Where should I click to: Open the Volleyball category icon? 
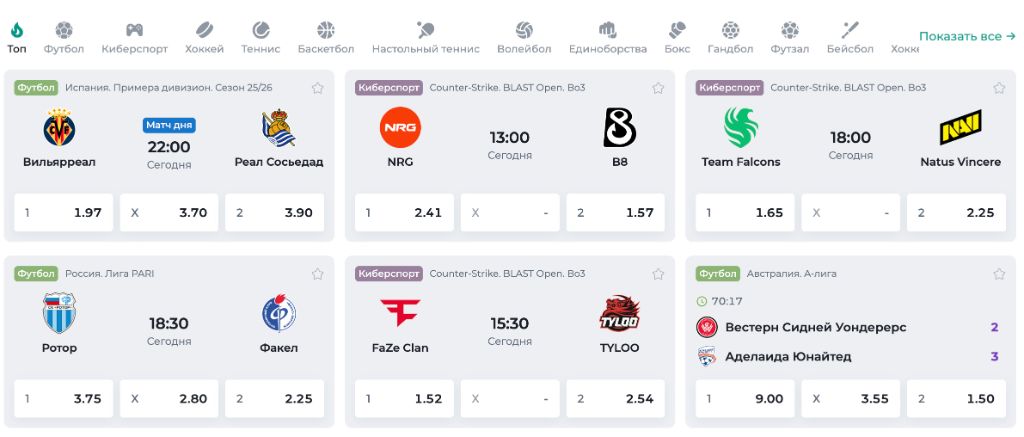(x=524, y=30)
